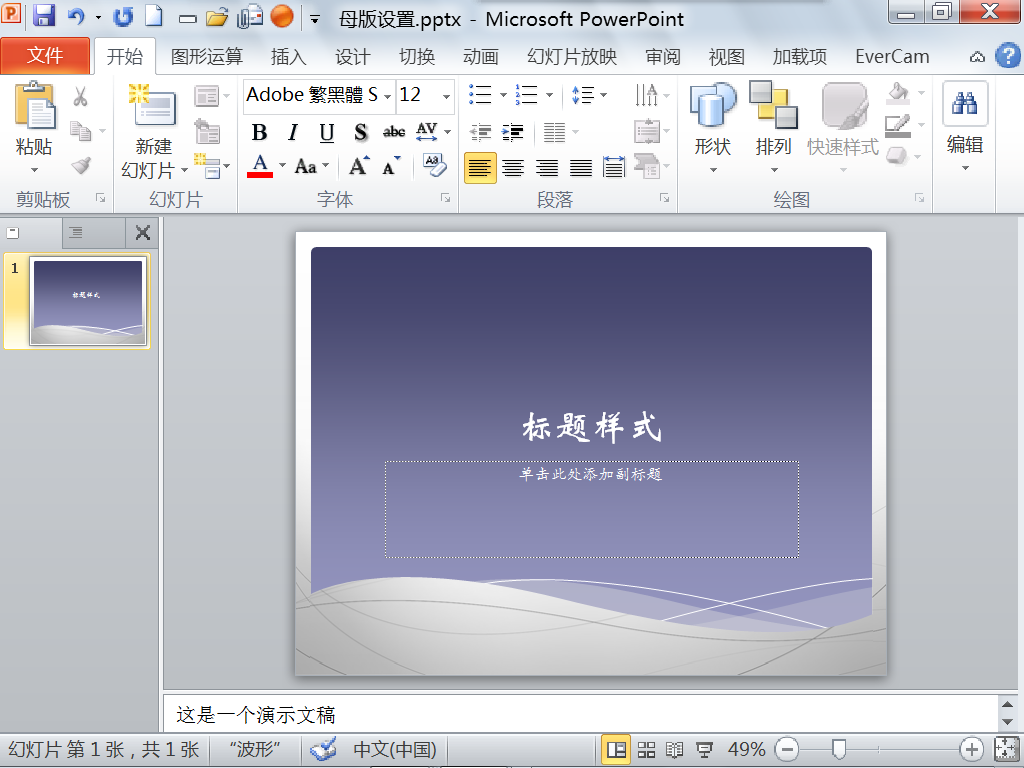Expand bullet list style options
Image resolution: width=1024 pixels, height=768 pixels.
[504, 95]
